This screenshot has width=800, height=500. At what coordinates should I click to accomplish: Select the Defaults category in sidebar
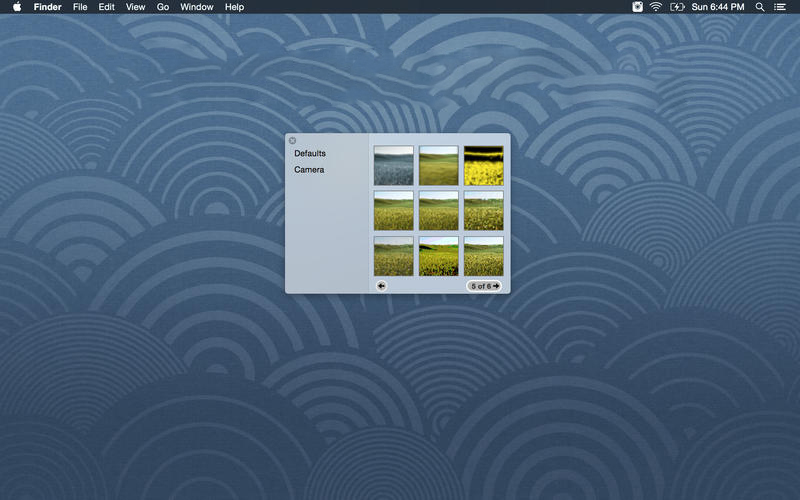[310, 153]
